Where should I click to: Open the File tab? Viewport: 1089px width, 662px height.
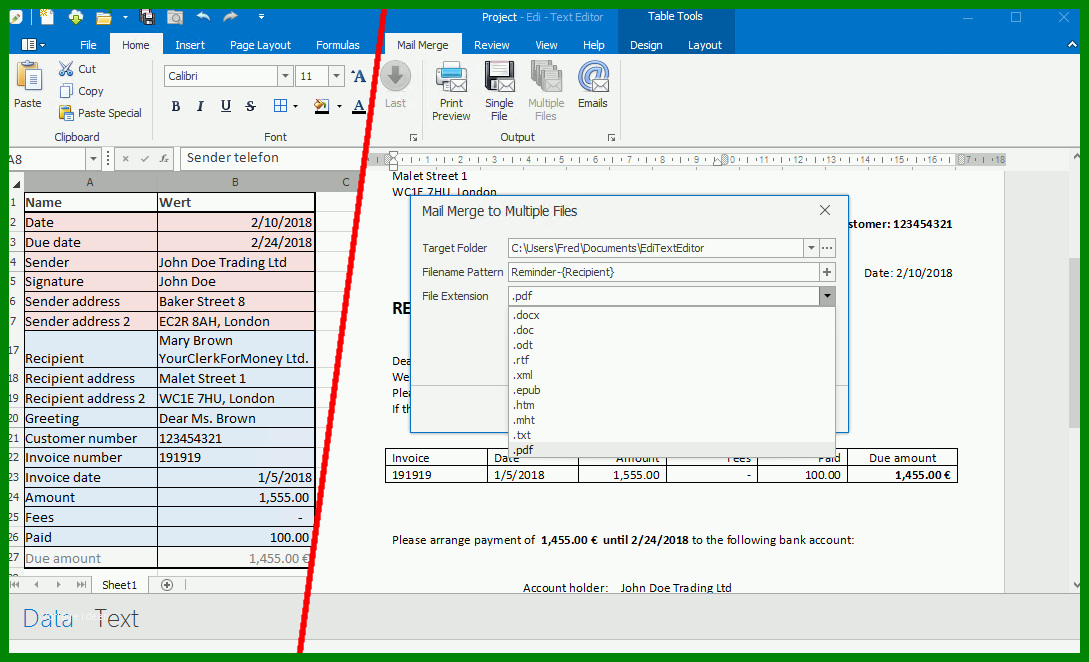(88, 44)
